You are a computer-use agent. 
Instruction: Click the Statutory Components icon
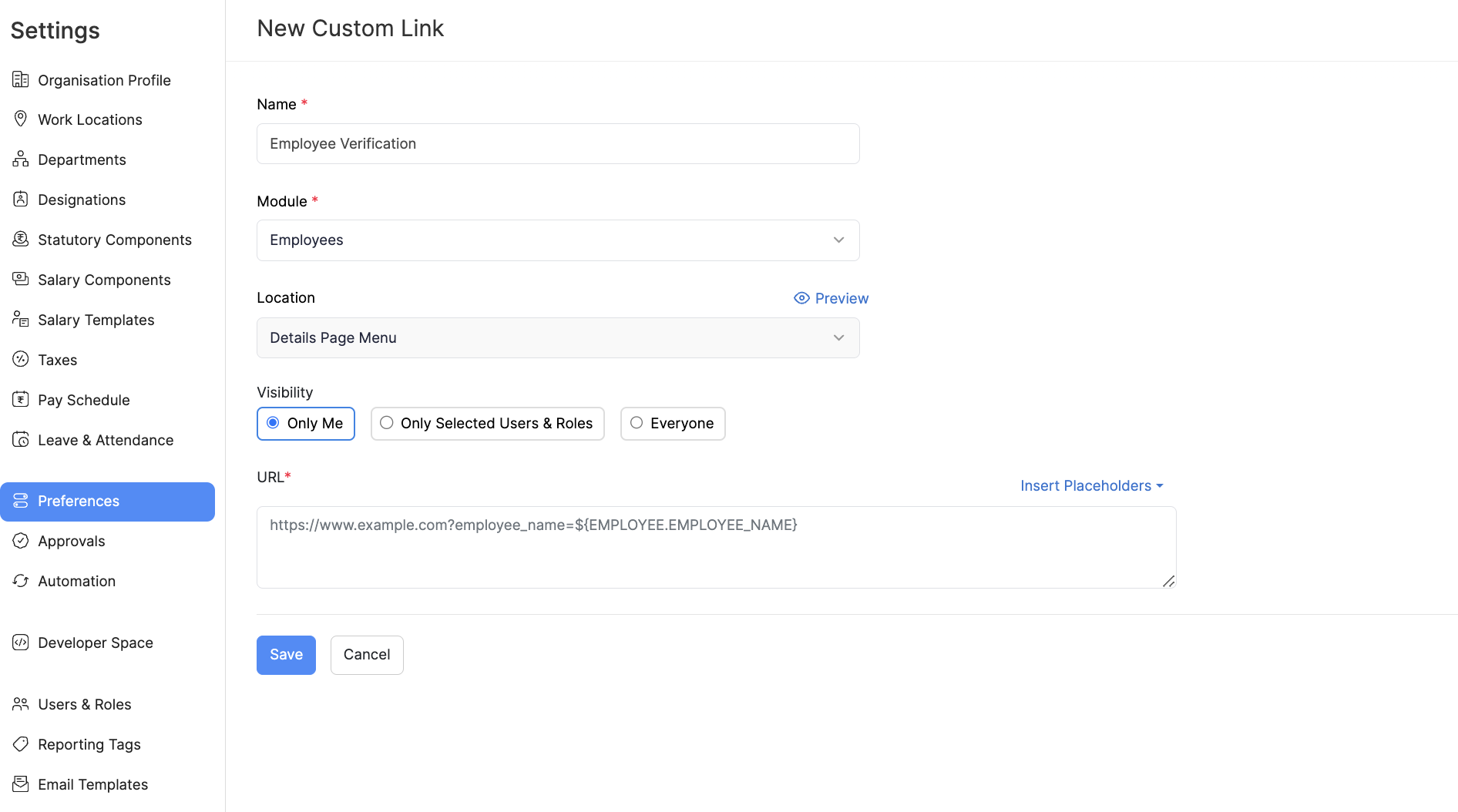pyautogui.click(x=21, y=239)
